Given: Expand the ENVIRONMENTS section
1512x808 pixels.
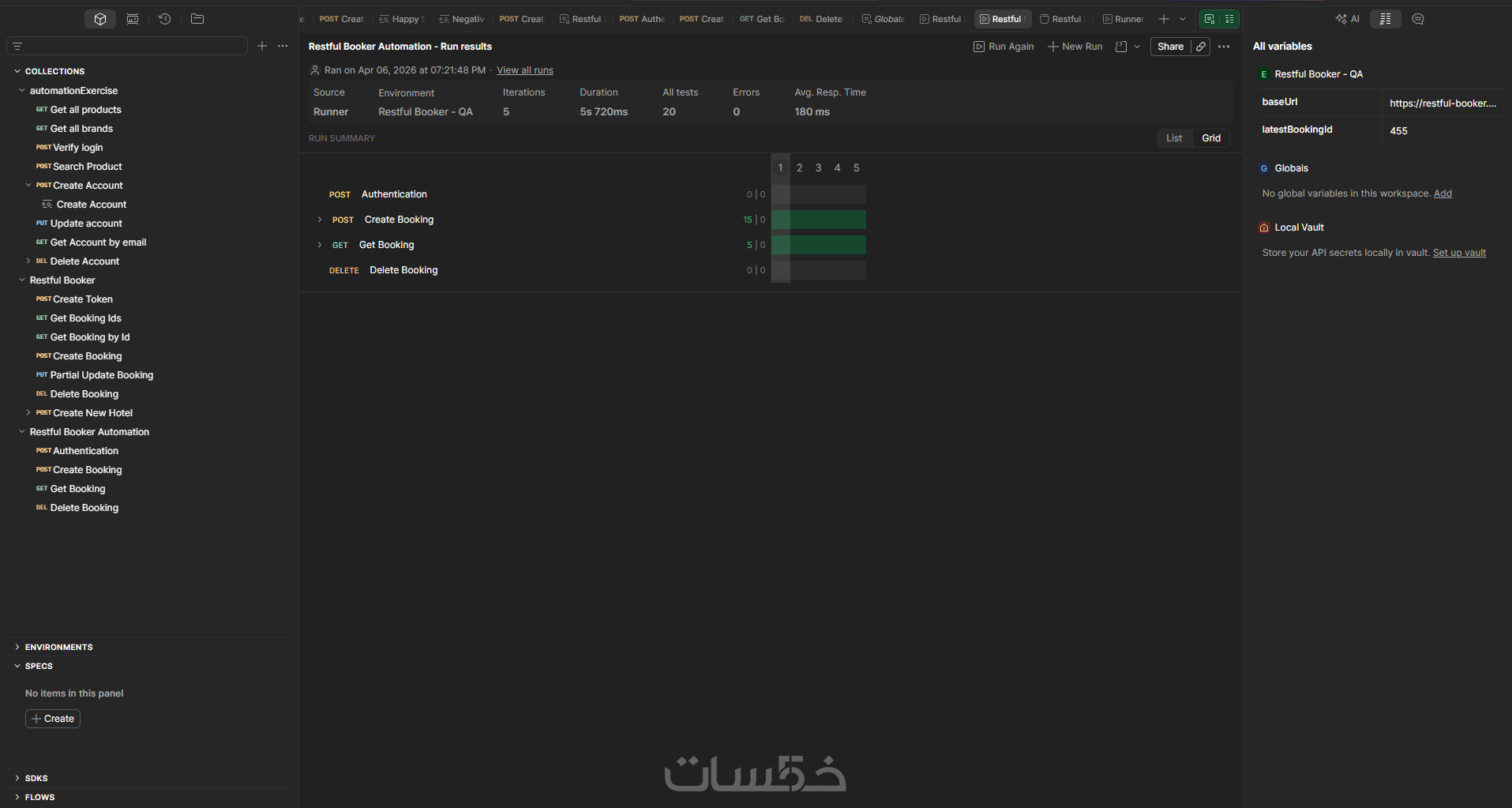Looking at the screenshot, I should pyautogui.click(x=17, y=647).
